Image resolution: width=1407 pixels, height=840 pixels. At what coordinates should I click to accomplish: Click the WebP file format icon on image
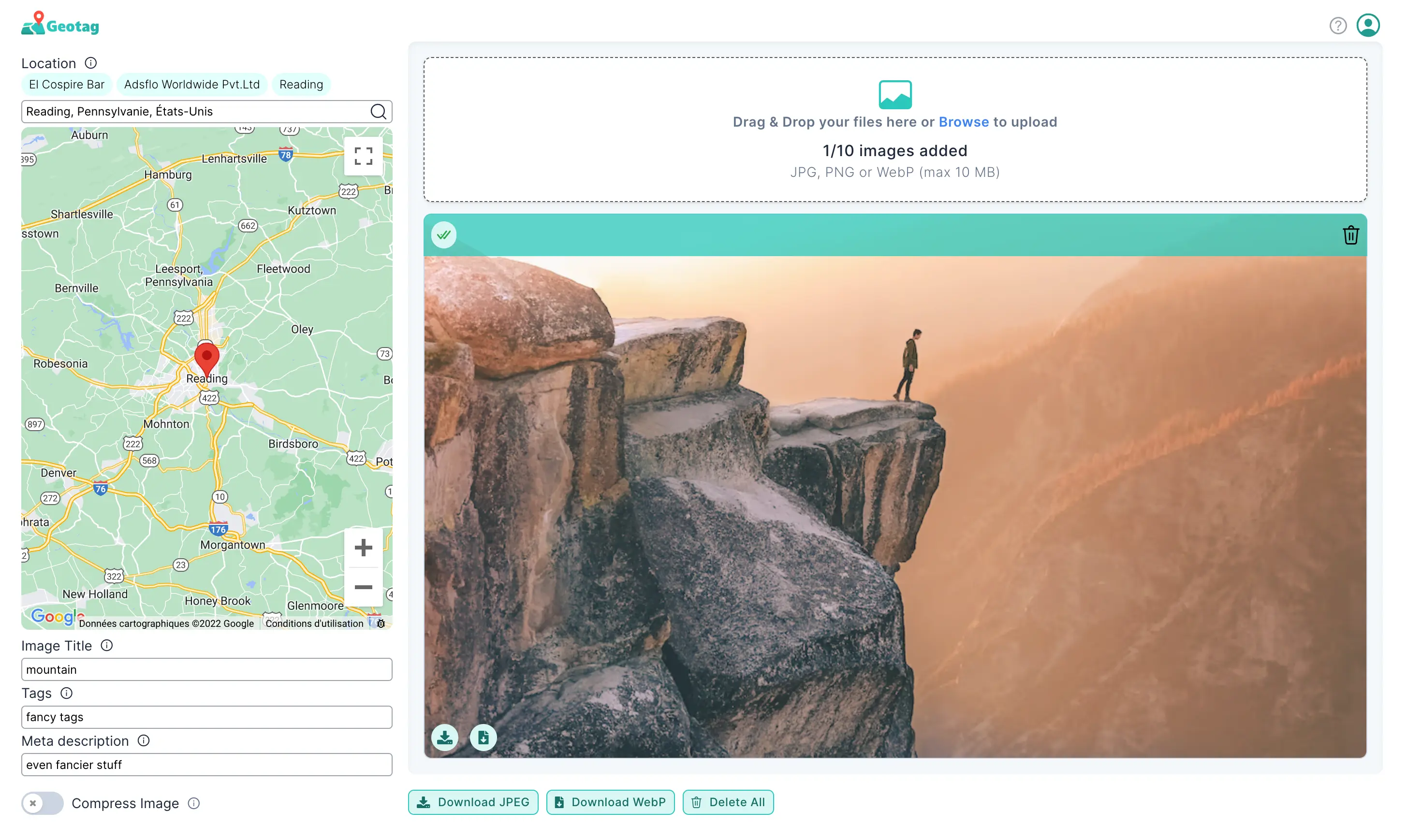pyautogui.click(x=483, y=738)
